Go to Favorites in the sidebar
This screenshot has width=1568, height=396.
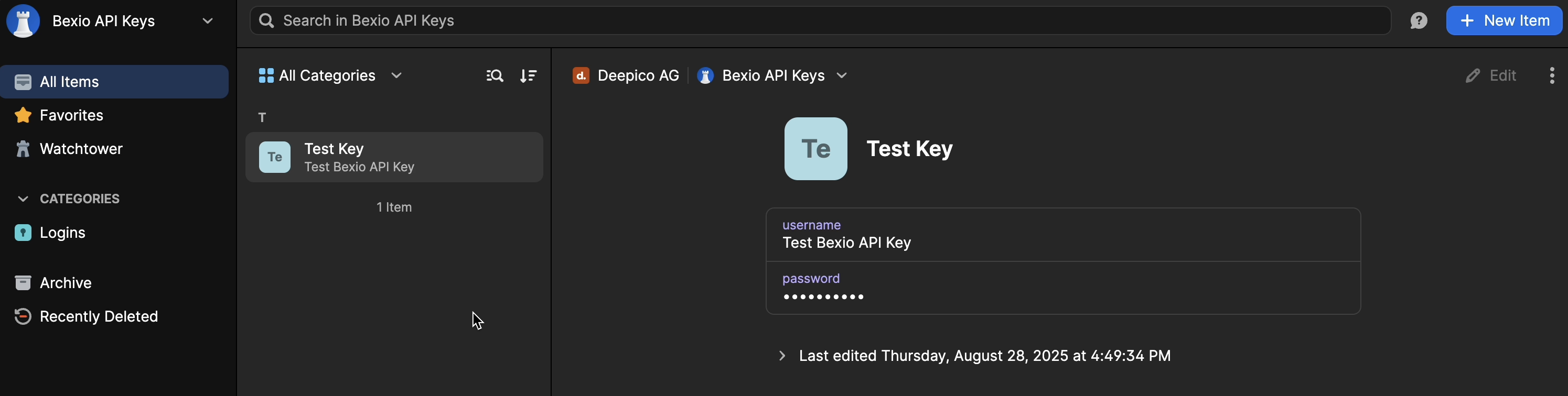click(71, 115)
